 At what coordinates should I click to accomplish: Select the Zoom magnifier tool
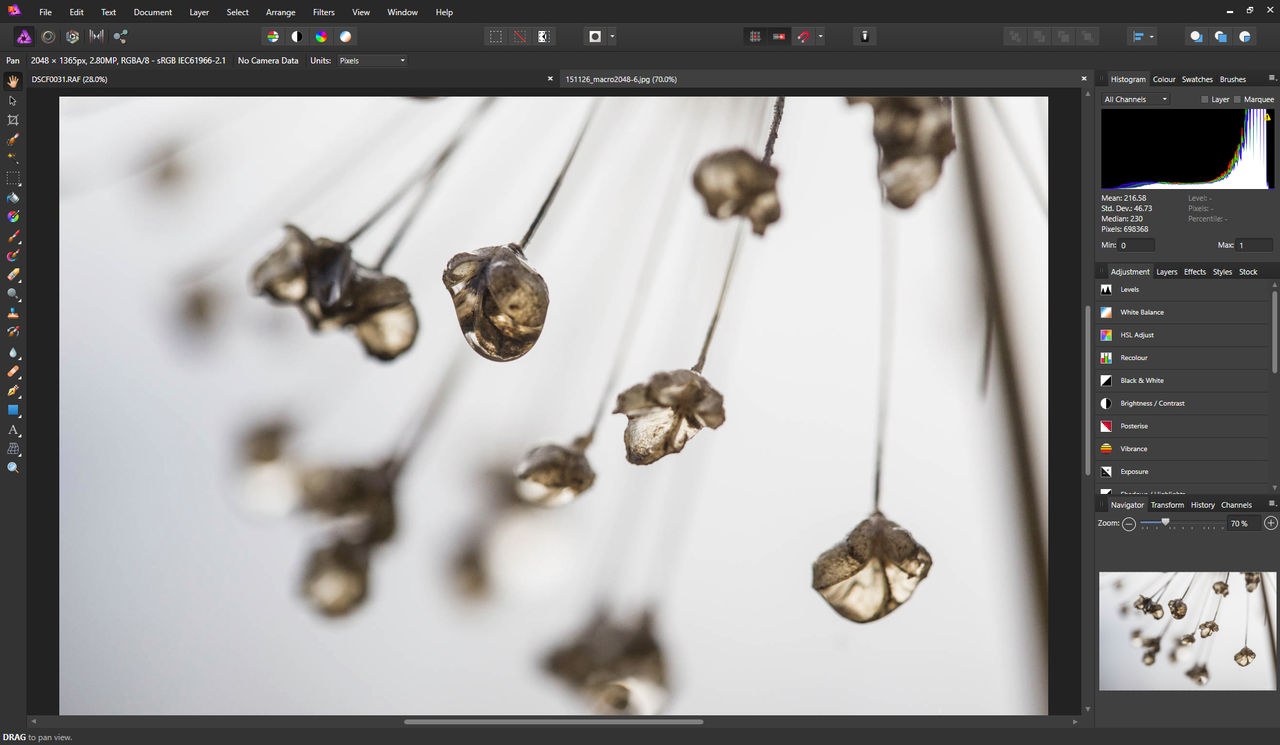coord(13,468)
